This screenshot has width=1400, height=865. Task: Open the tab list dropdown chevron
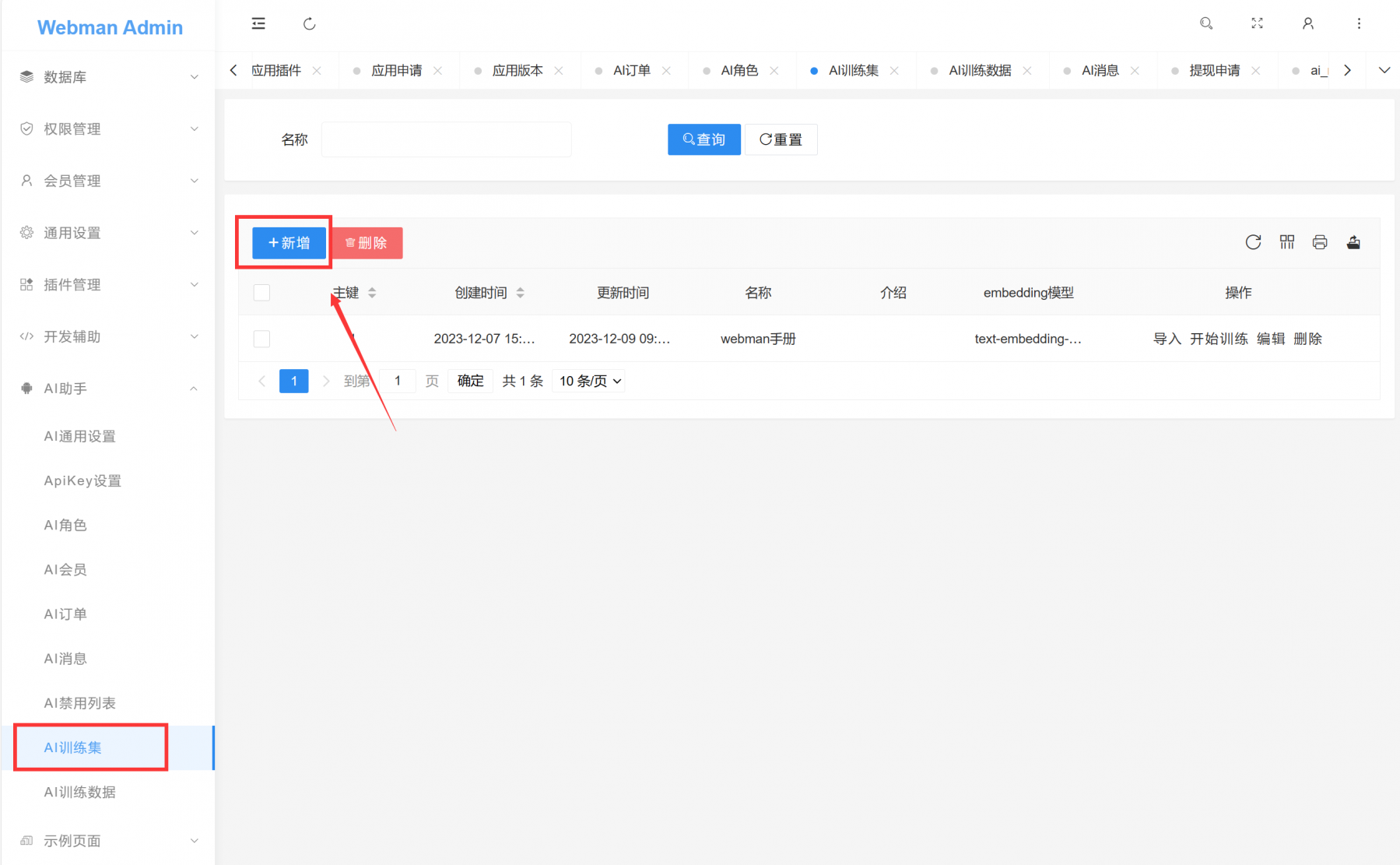[x=1384, y=70]
